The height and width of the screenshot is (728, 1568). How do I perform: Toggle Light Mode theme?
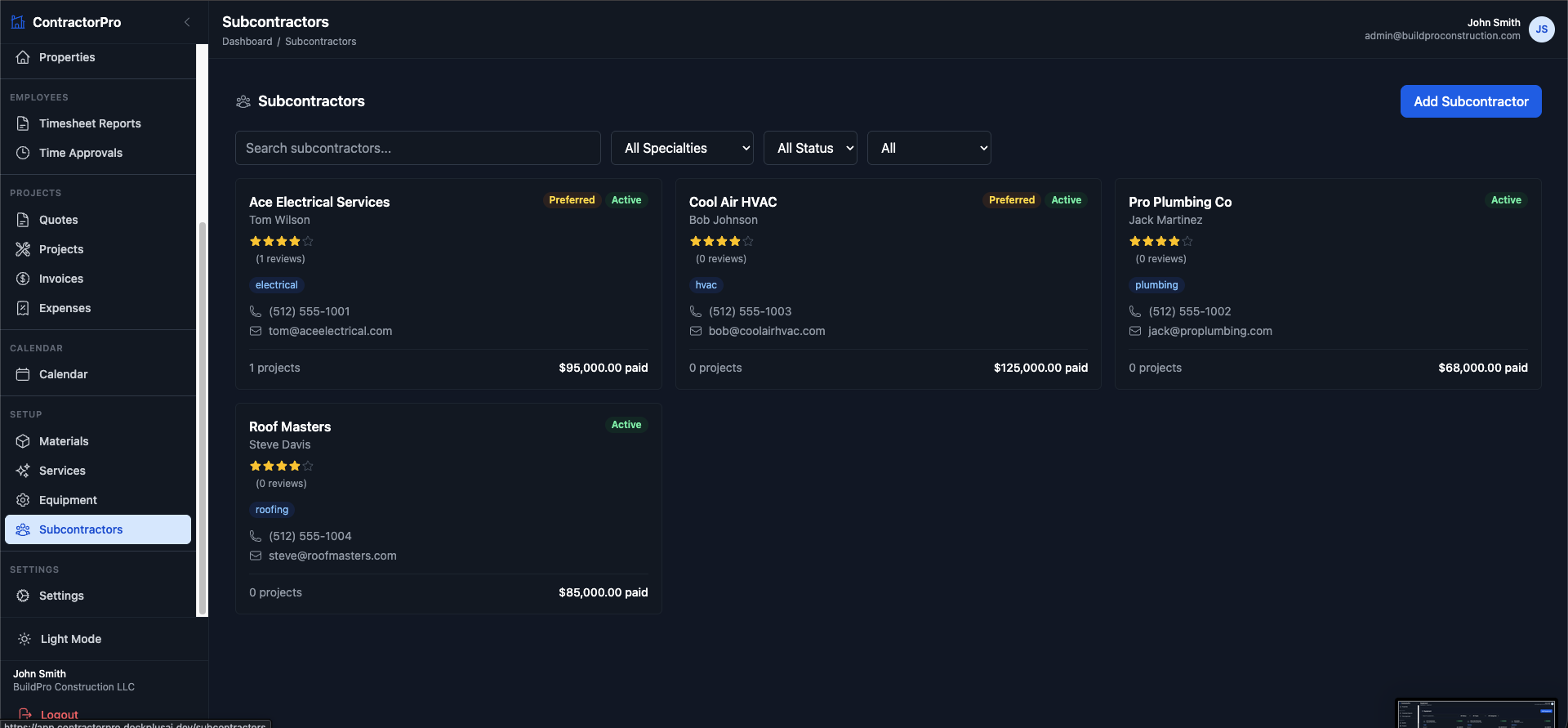click(71, 639)
